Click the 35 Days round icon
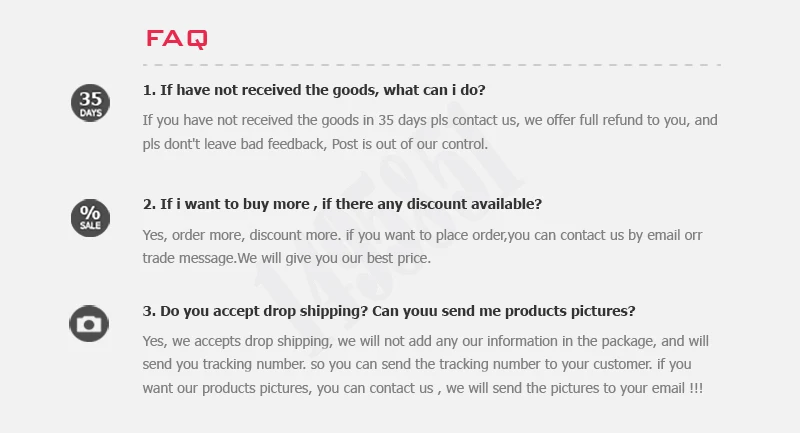Viewport: 800px width, 433px height. pos(90,102)
